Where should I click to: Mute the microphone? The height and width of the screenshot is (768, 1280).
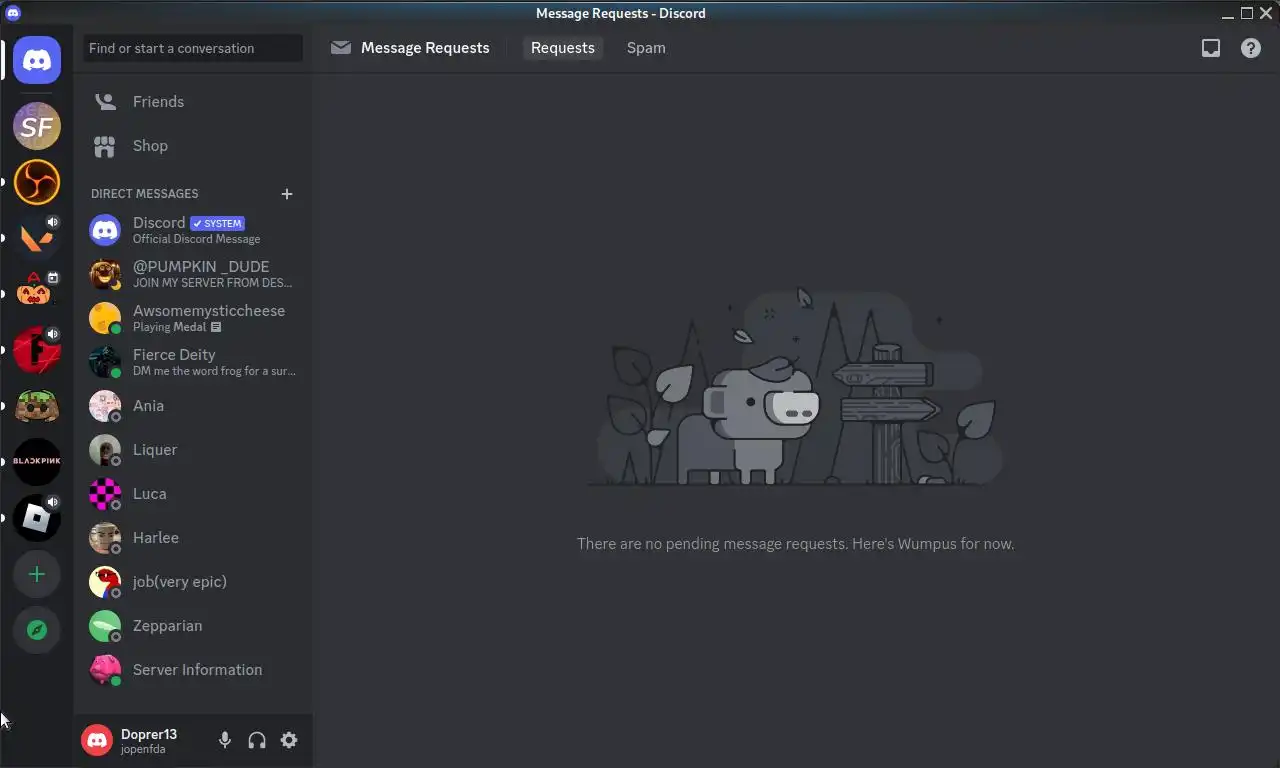point(225,740)
